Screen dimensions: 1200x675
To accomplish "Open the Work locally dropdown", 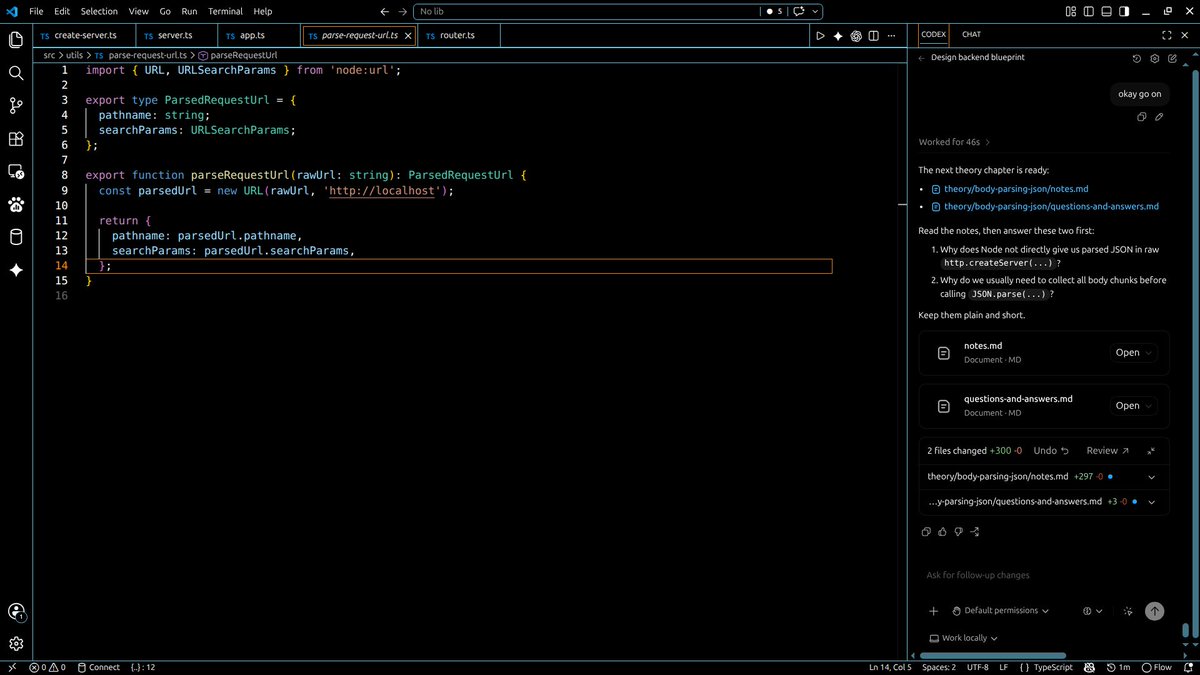I will 963,638.
